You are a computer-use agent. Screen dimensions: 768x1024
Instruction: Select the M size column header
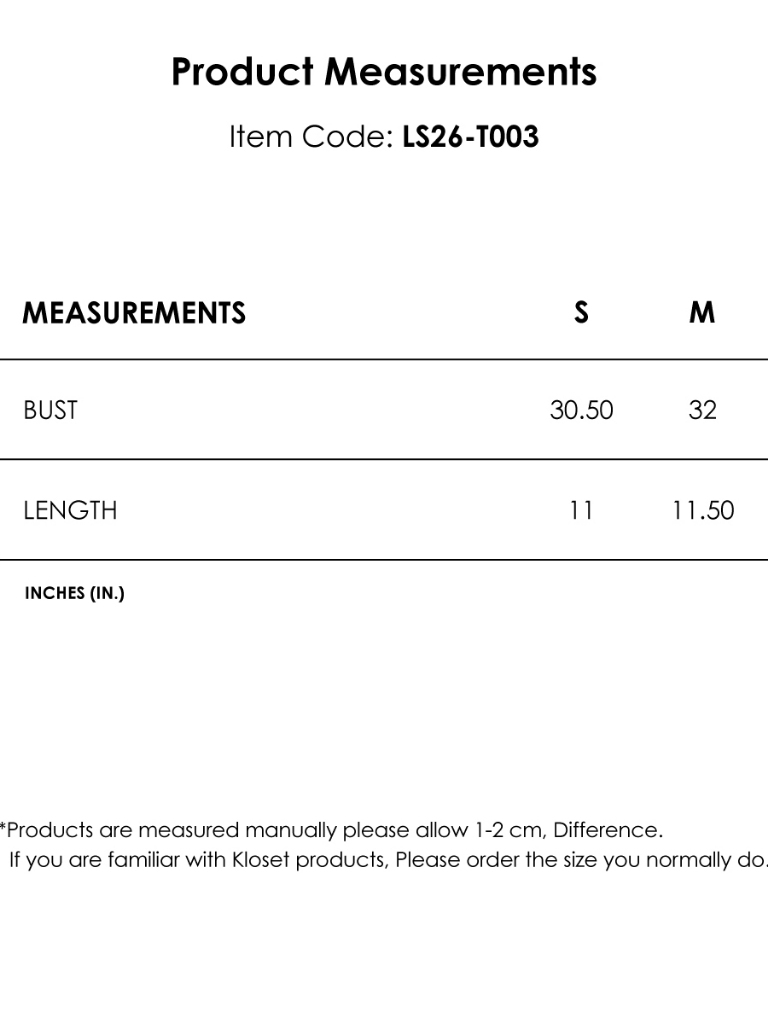[x=702, y=313]
